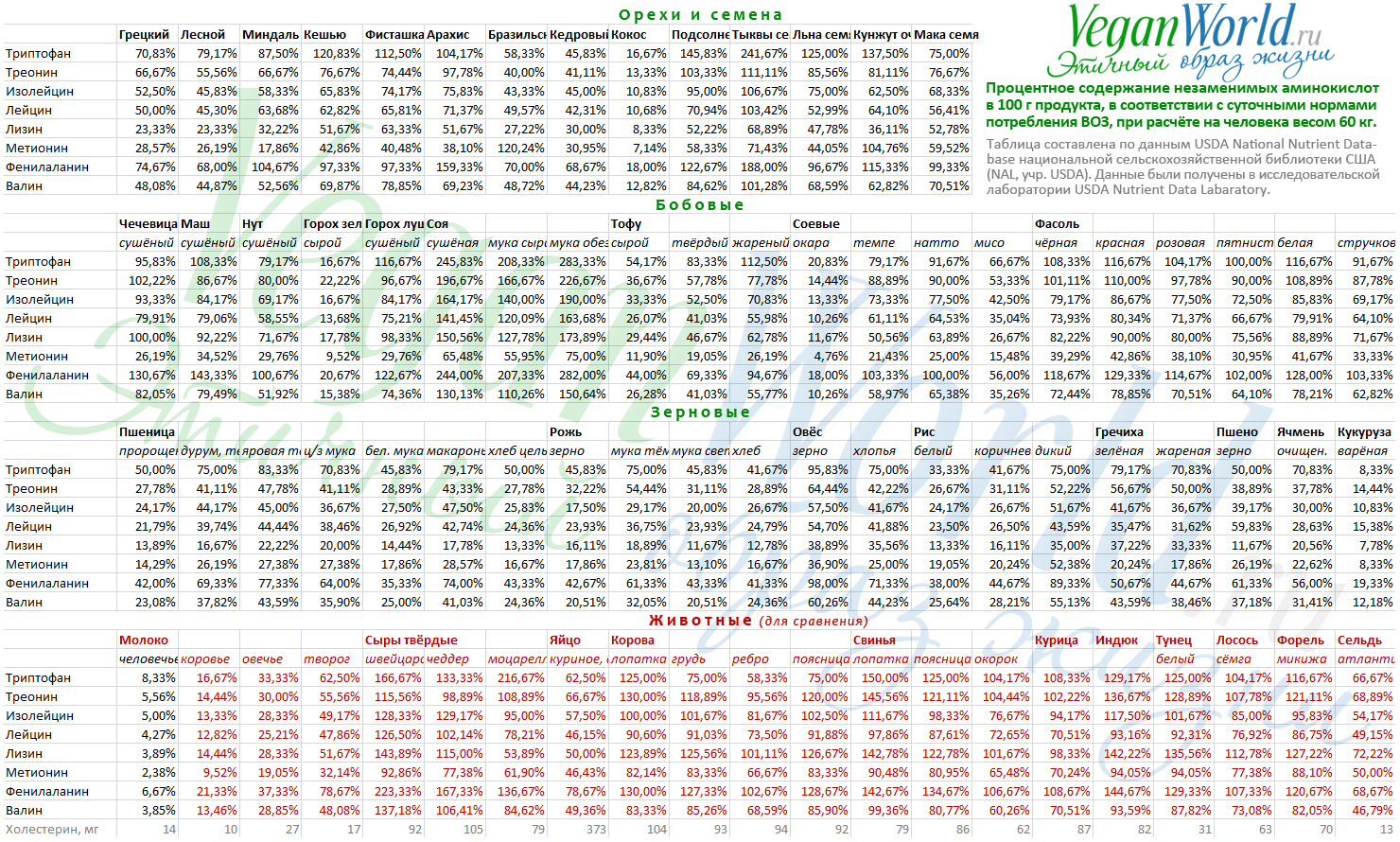This screenshot has width=1400, height=842.
Task: Click the '223,33%' cell for швейцарский cheese
Action: [398, 791]
